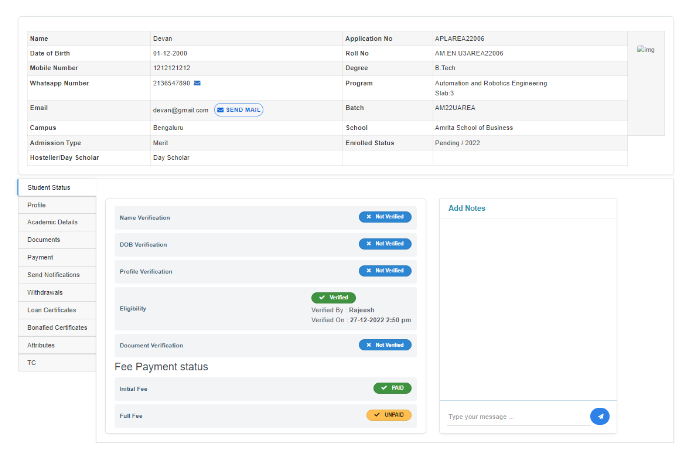Toggle Name Verification Not Verified badge

385,217
